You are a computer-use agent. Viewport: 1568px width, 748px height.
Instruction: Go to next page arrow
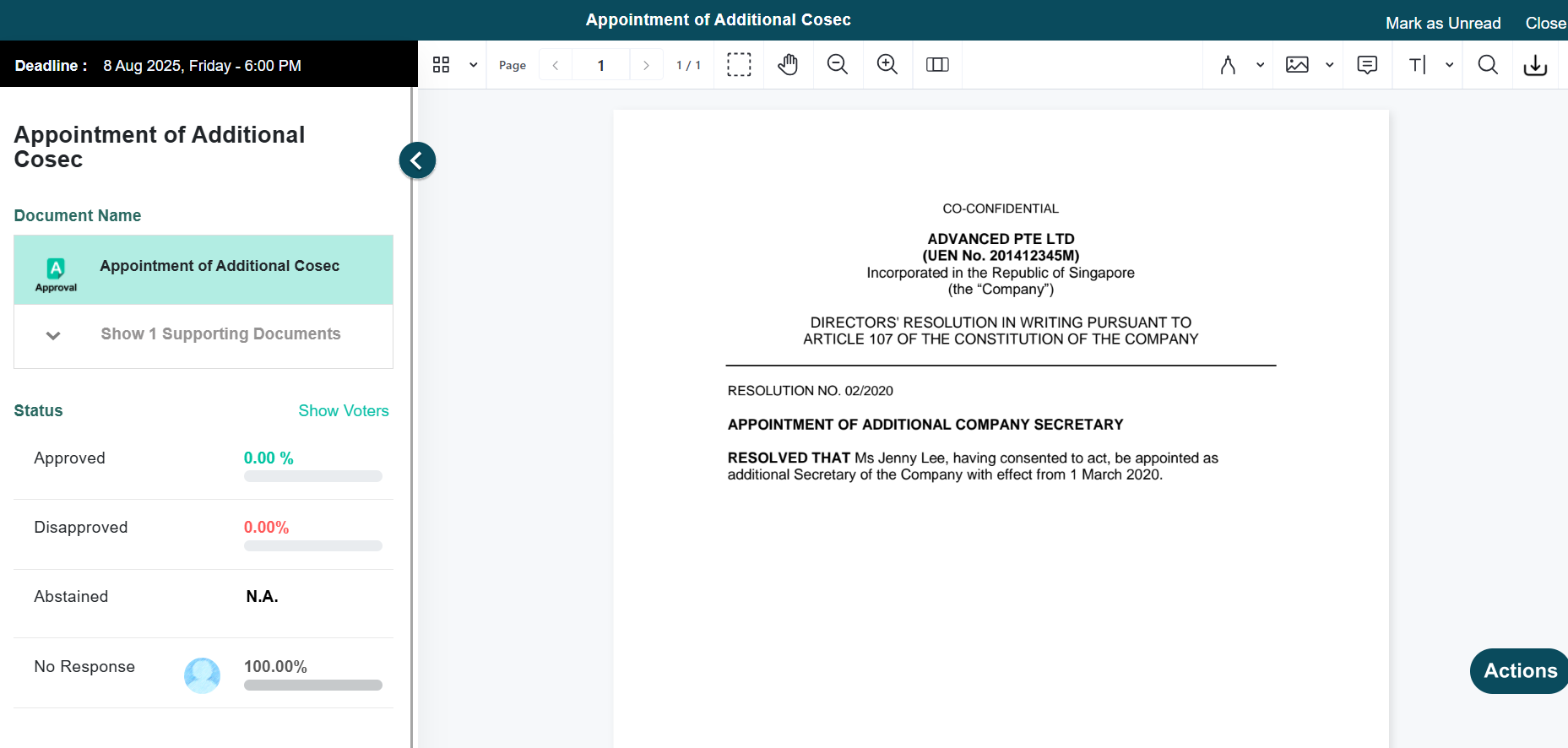[646, 65]
